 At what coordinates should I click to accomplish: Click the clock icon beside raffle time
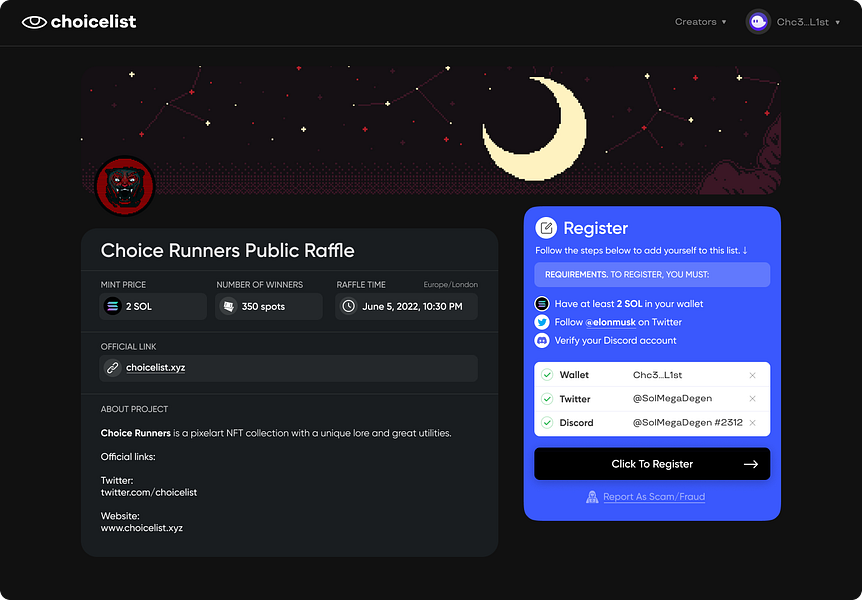(349, 306)
